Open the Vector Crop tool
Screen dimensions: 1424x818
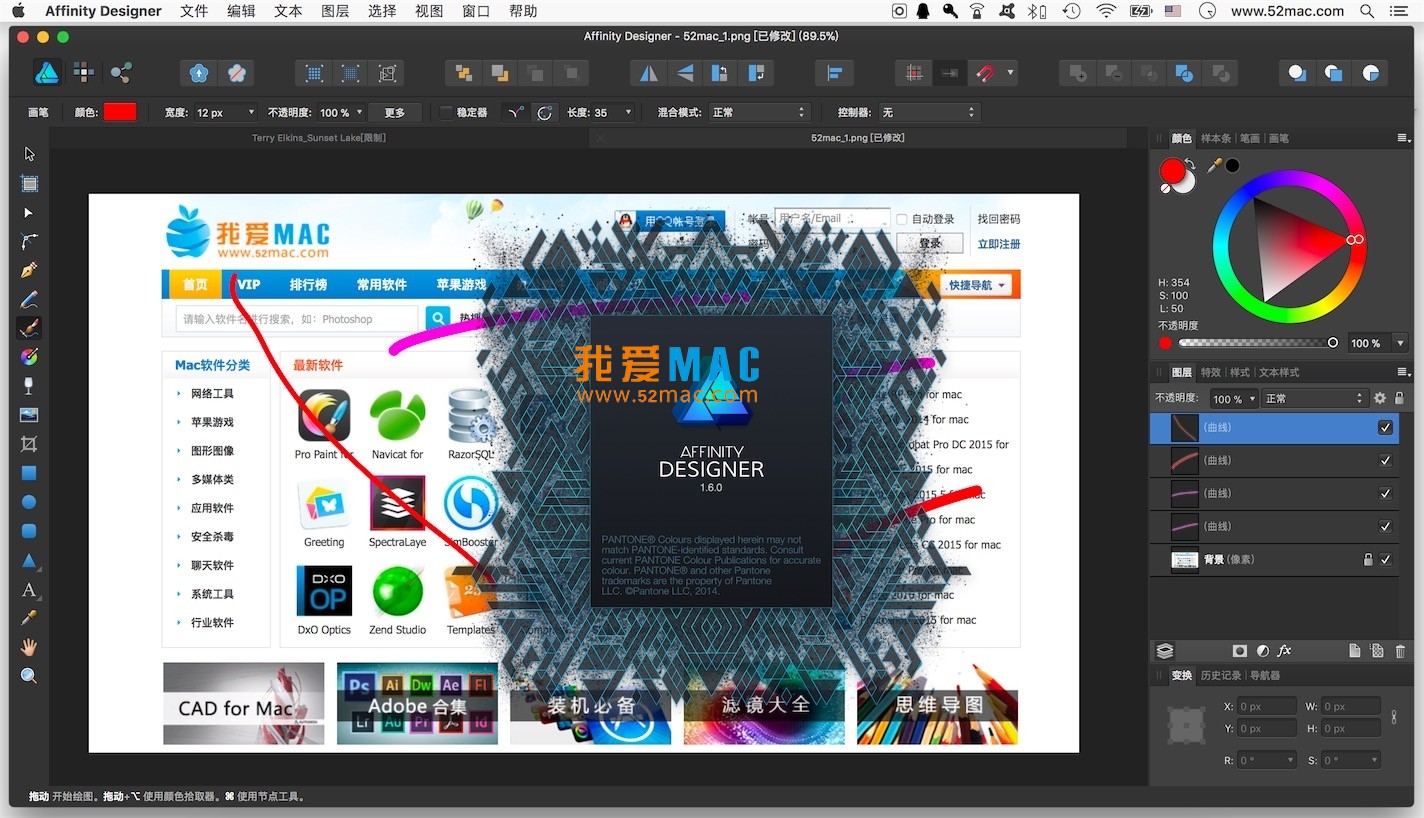[28, 443]
